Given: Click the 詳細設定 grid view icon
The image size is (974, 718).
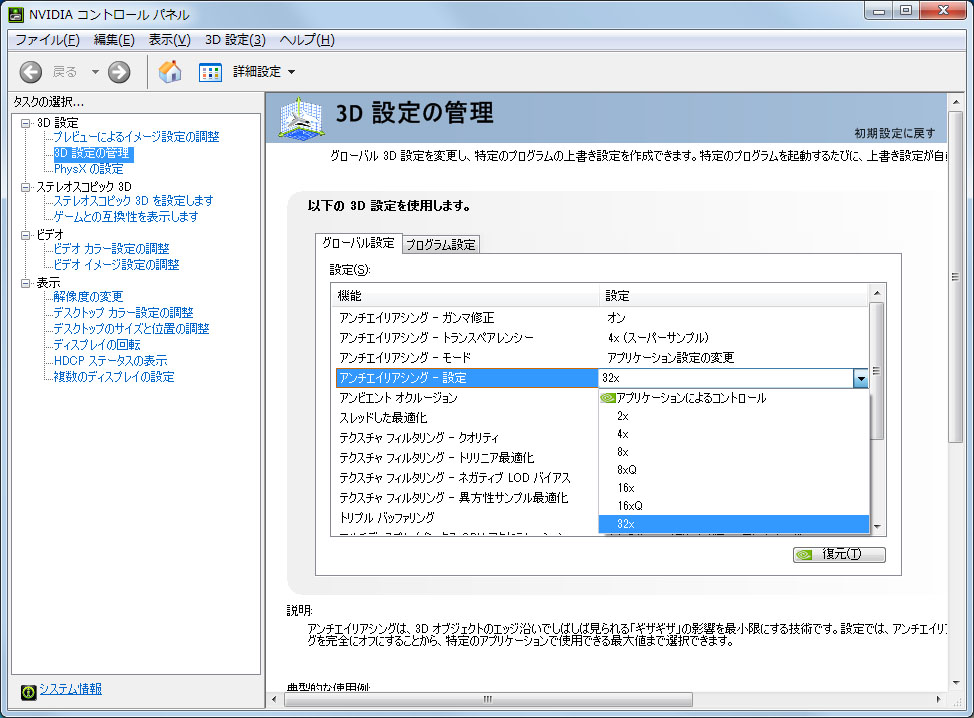Looking at the screenshot, I should pos(210,72).
